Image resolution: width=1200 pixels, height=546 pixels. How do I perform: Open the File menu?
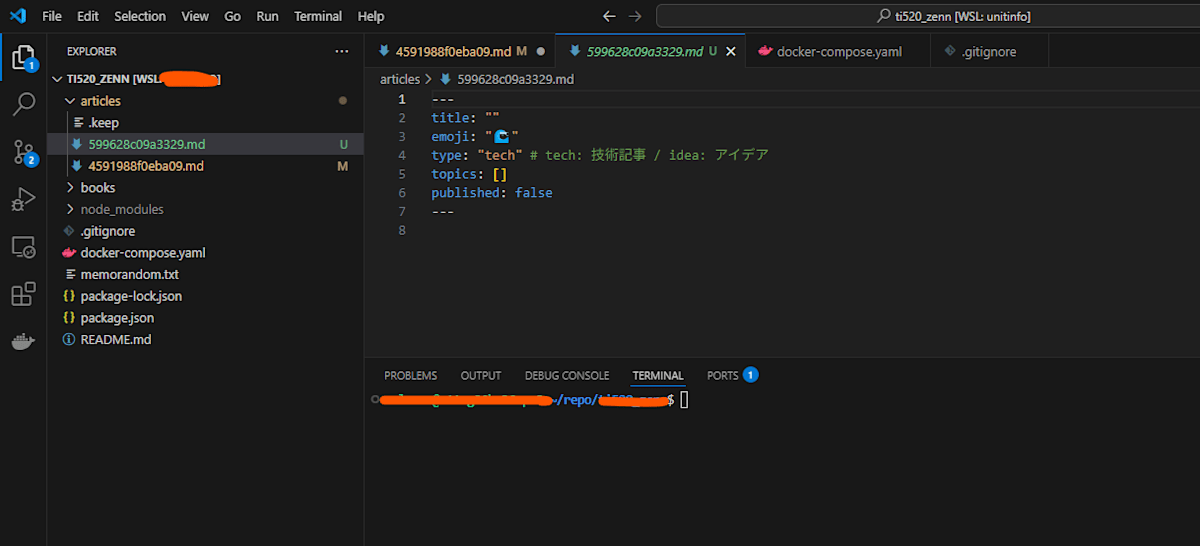[x=52, y=16]
